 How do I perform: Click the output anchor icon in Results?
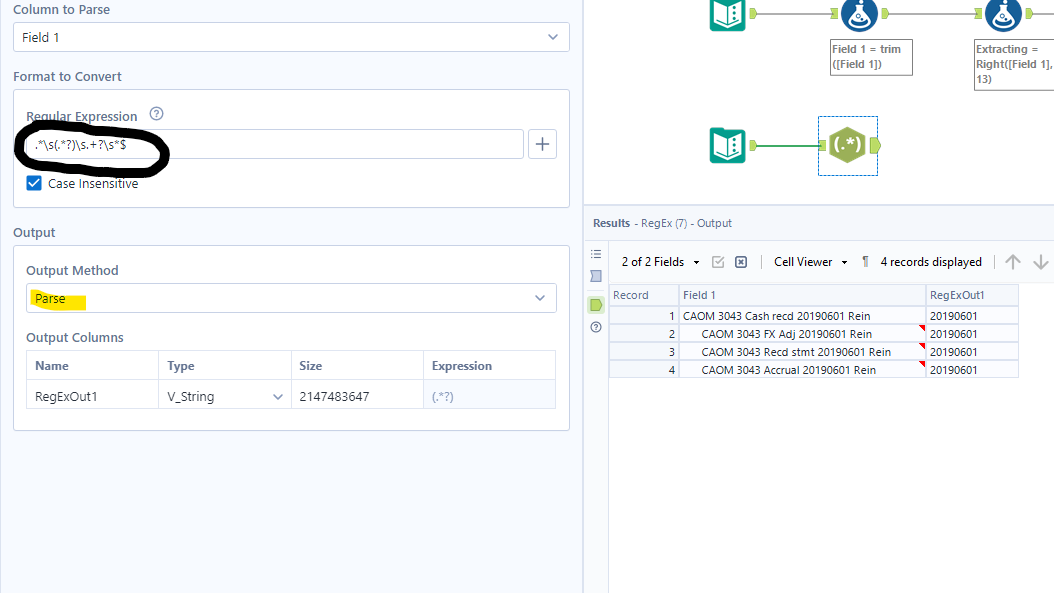(x=596, y=304)
